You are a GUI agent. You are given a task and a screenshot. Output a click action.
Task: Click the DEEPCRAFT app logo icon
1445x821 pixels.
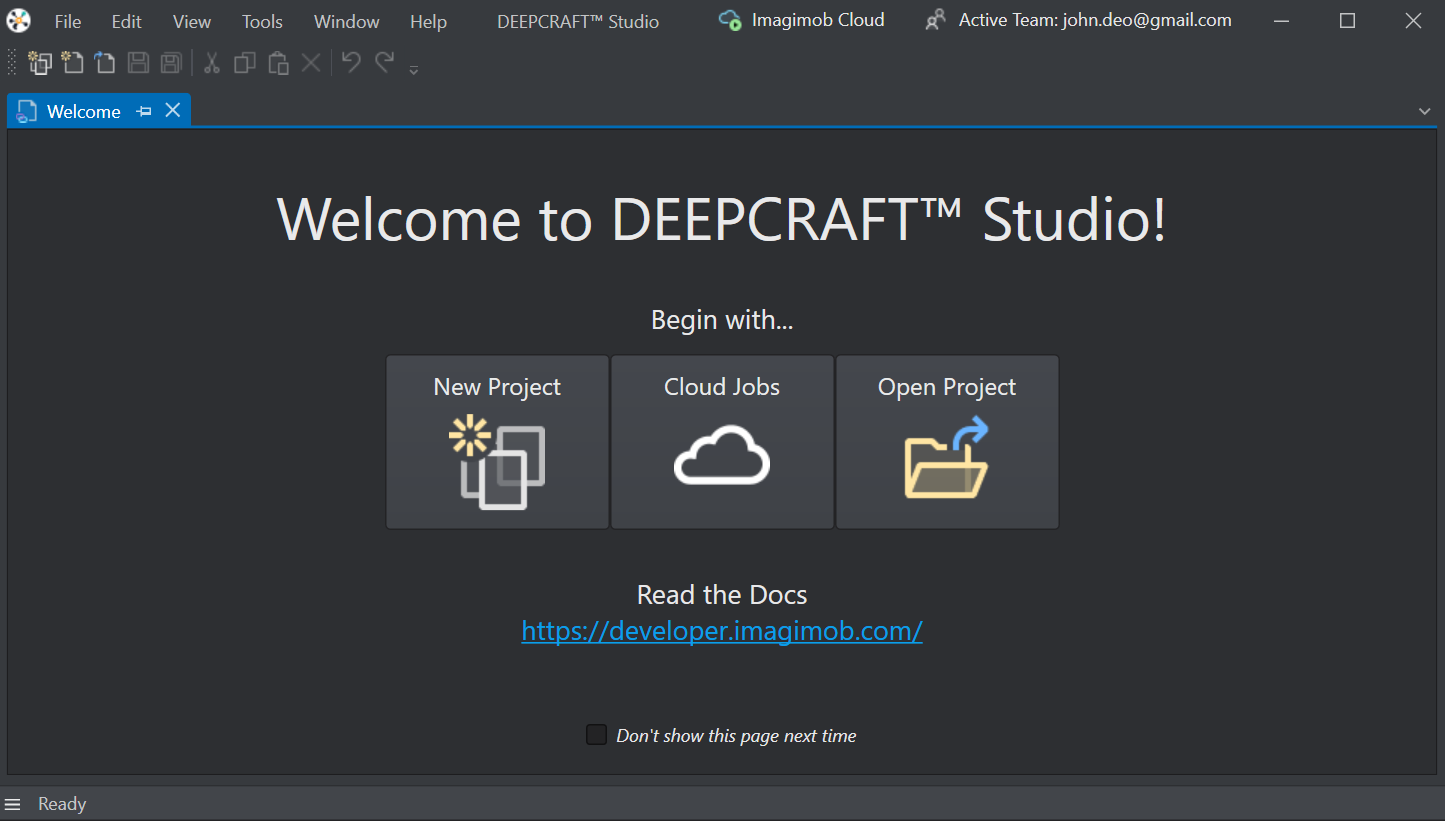point(18,20)
